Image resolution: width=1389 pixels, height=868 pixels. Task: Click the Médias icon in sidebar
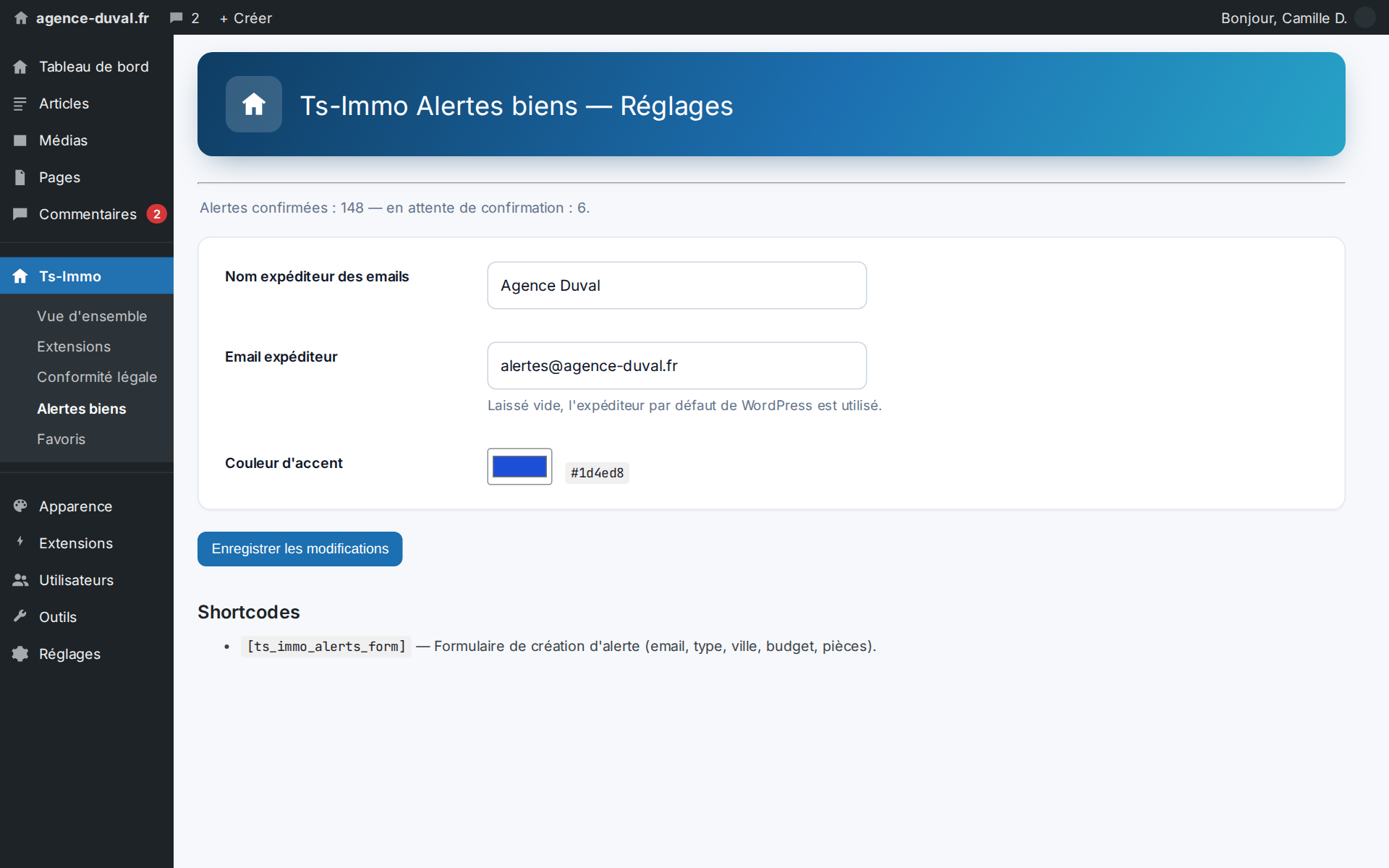(20, 140)
